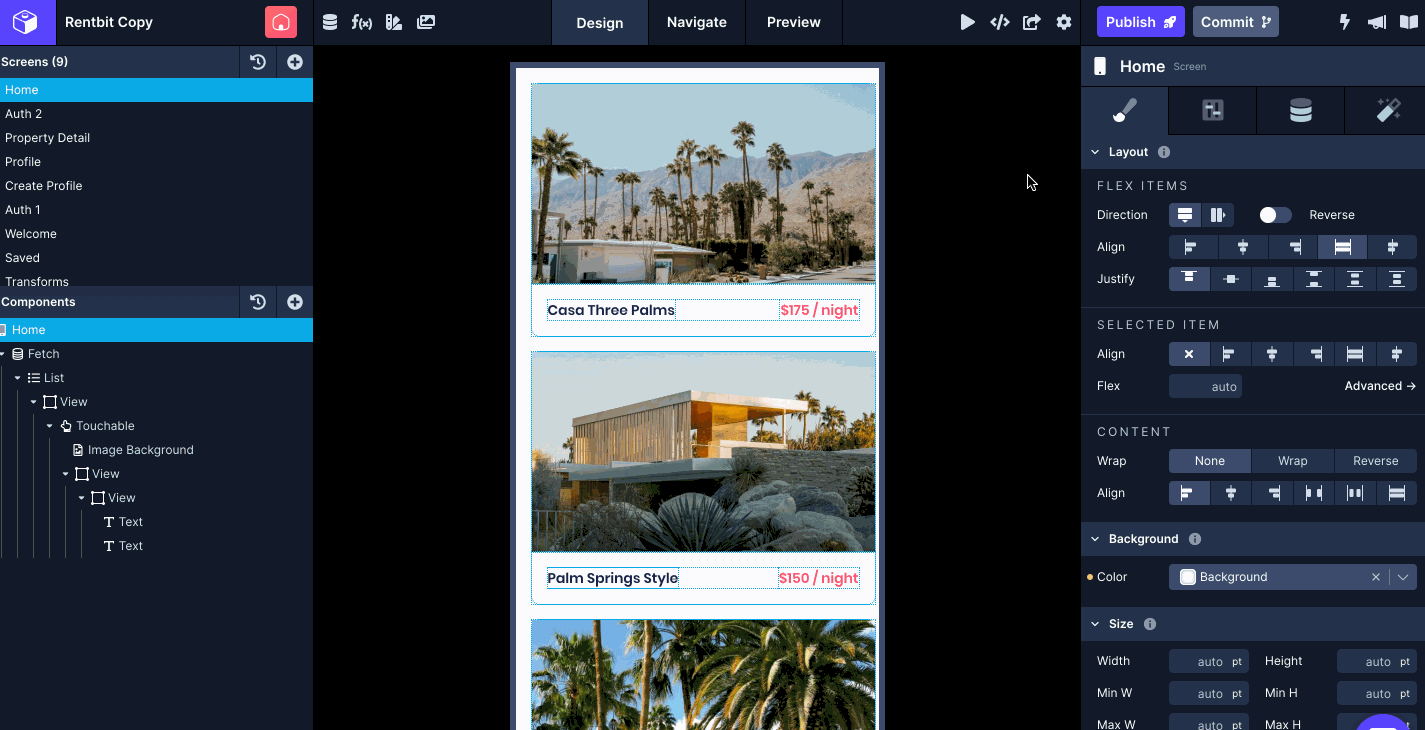Image resolution: width=1425 pixels, height=730 pixels.
Task: Collapse the View node above Touchable
Action: pyautogui.click(x=34, y=402)
